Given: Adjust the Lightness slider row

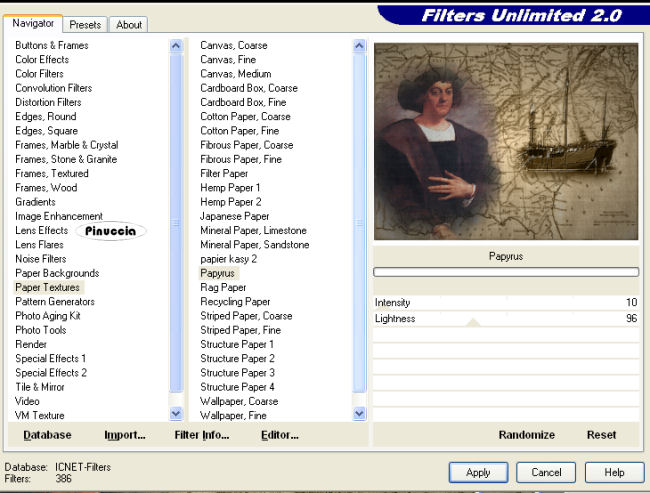Looking at the screenshot, I should tap(506, 318).
